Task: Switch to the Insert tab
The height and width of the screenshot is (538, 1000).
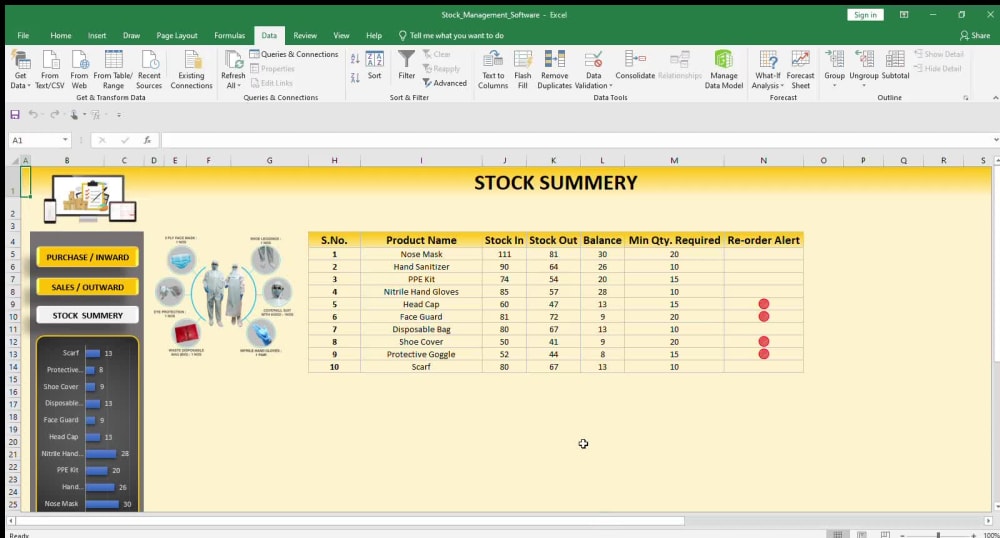Action: pyautogui.click(x=97, y=36)
